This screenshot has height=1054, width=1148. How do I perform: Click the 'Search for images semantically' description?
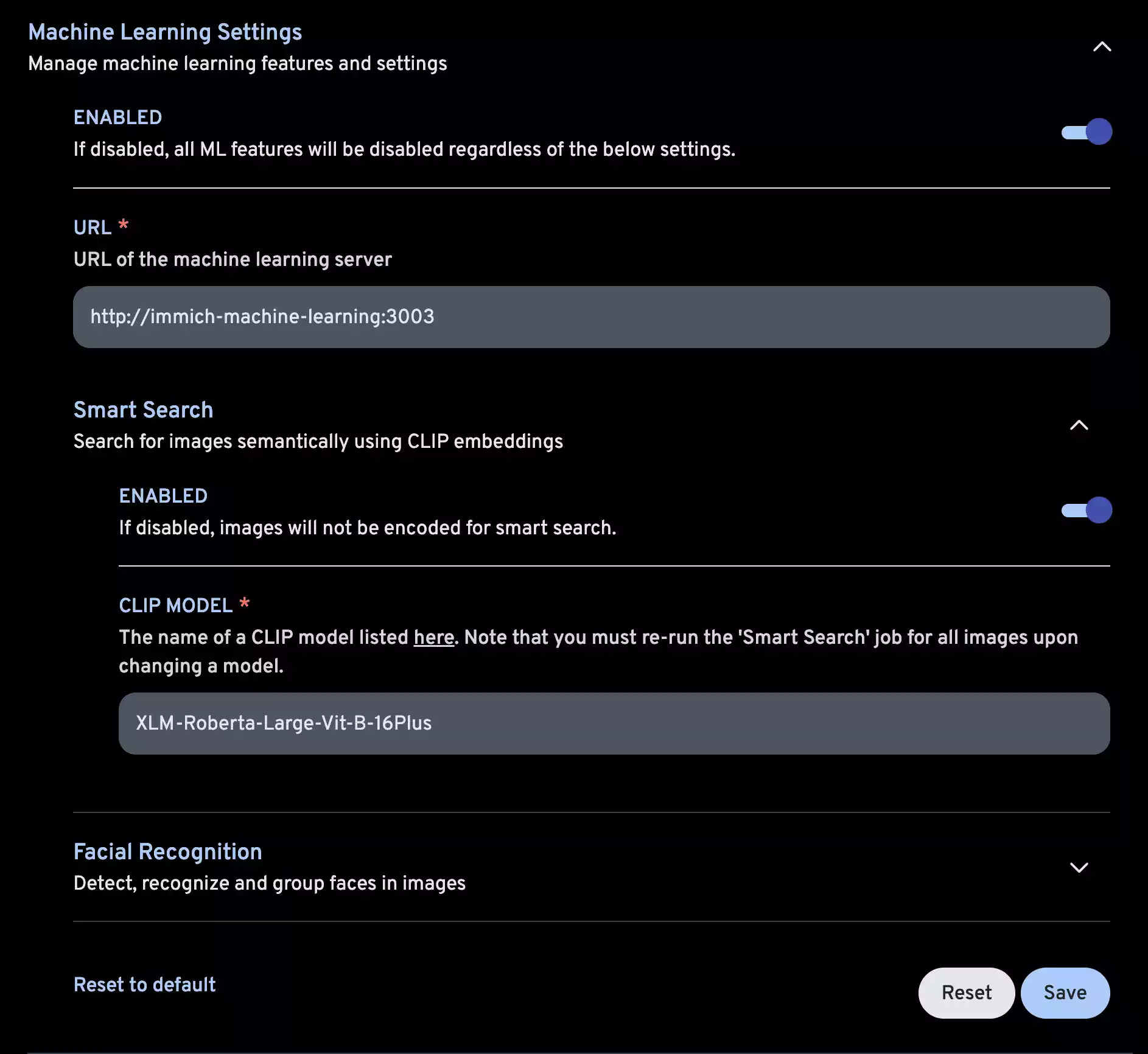point(318,441)
